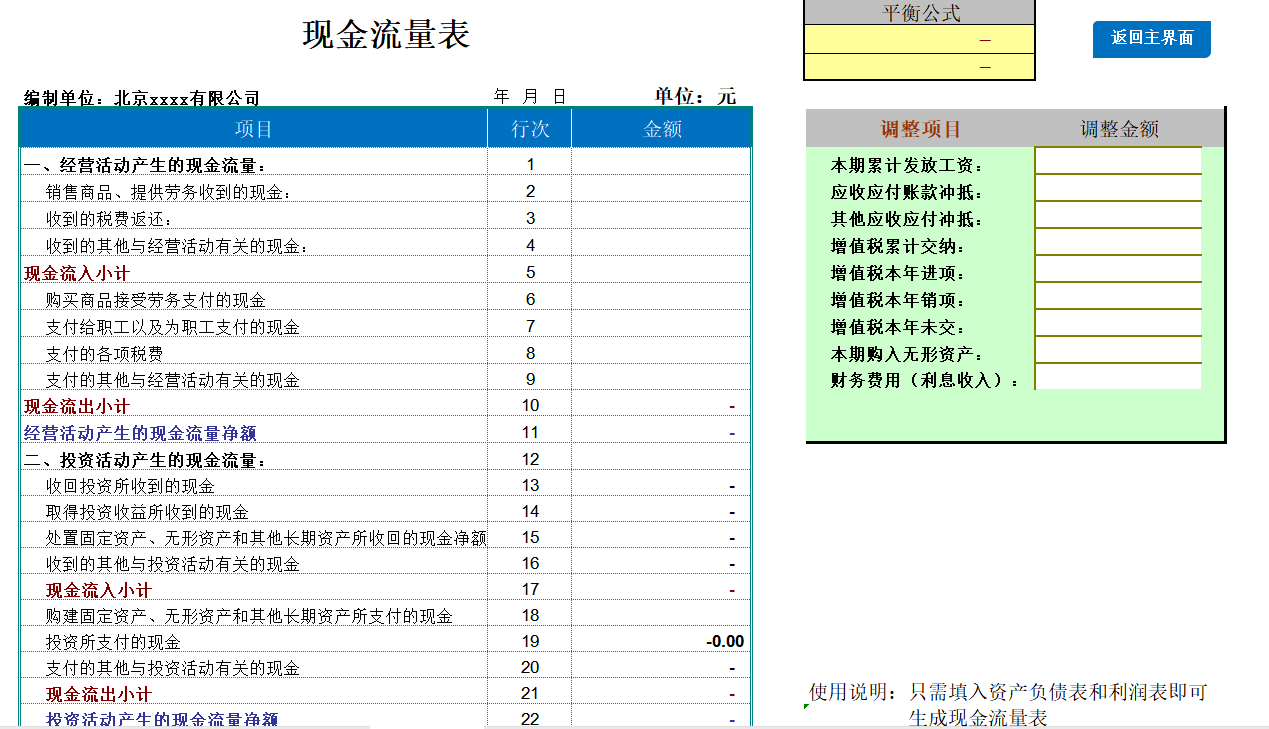
Task: Click the 增值税累计交纳 amount field
Action: tap(1117, 242)
